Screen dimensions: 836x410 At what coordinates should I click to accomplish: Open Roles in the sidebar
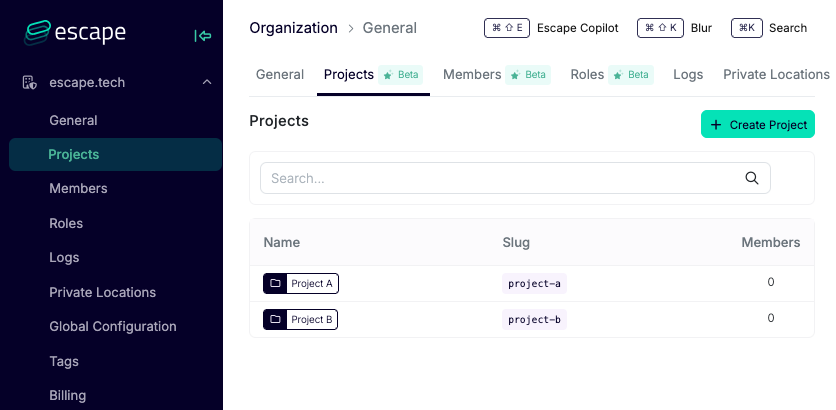66,223
